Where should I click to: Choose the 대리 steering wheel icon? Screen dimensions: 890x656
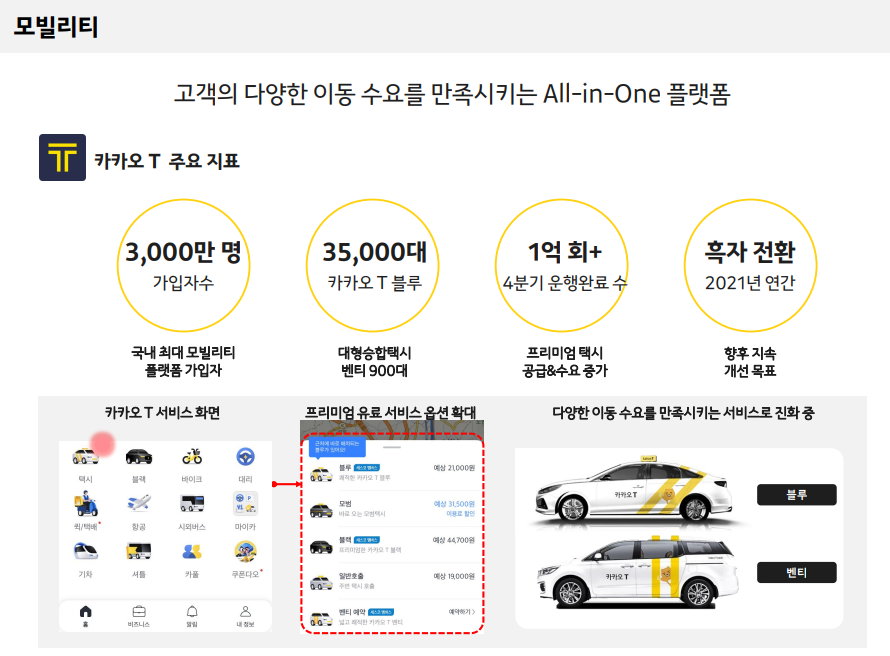(x=245, y=457)
